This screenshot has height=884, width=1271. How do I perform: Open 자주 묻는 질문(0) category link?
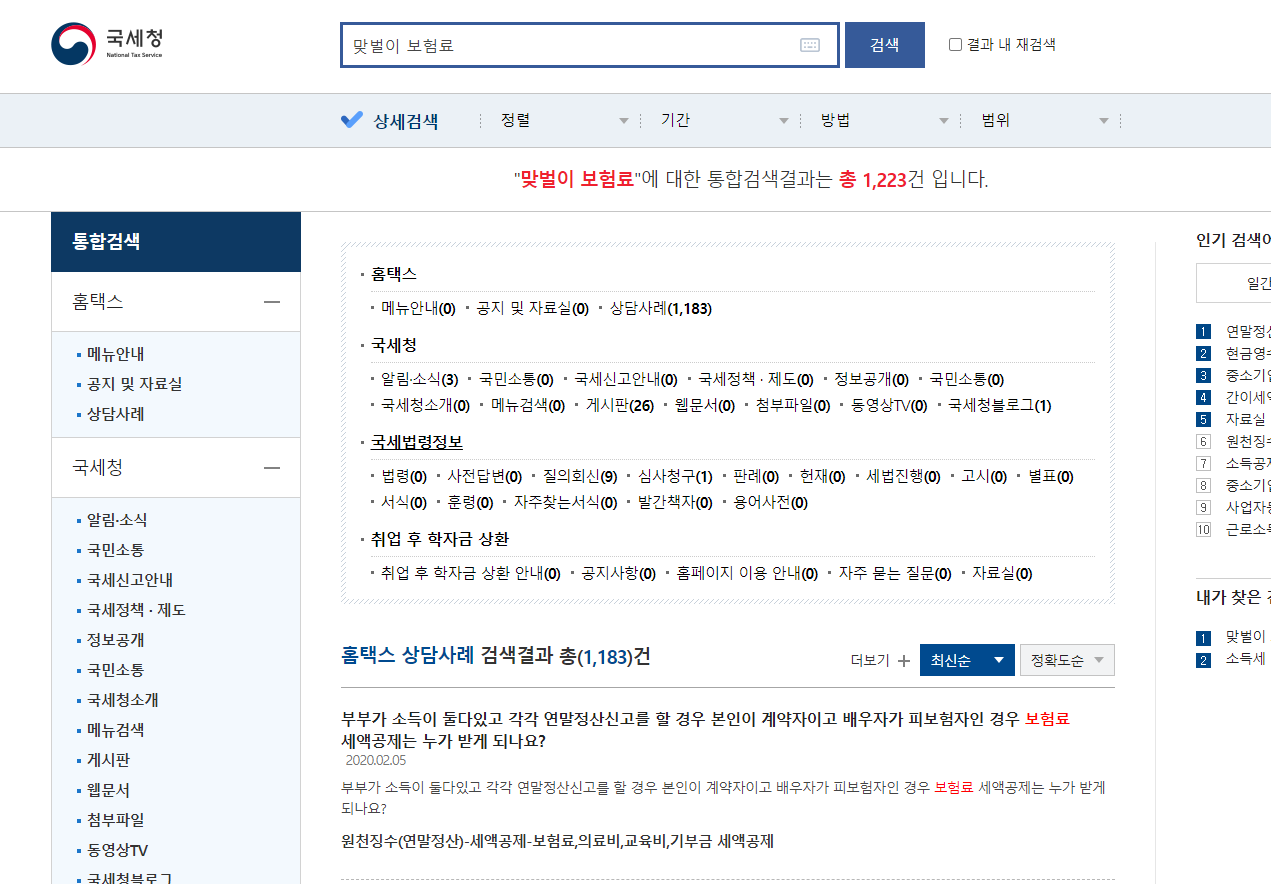(x=895, y=574)
